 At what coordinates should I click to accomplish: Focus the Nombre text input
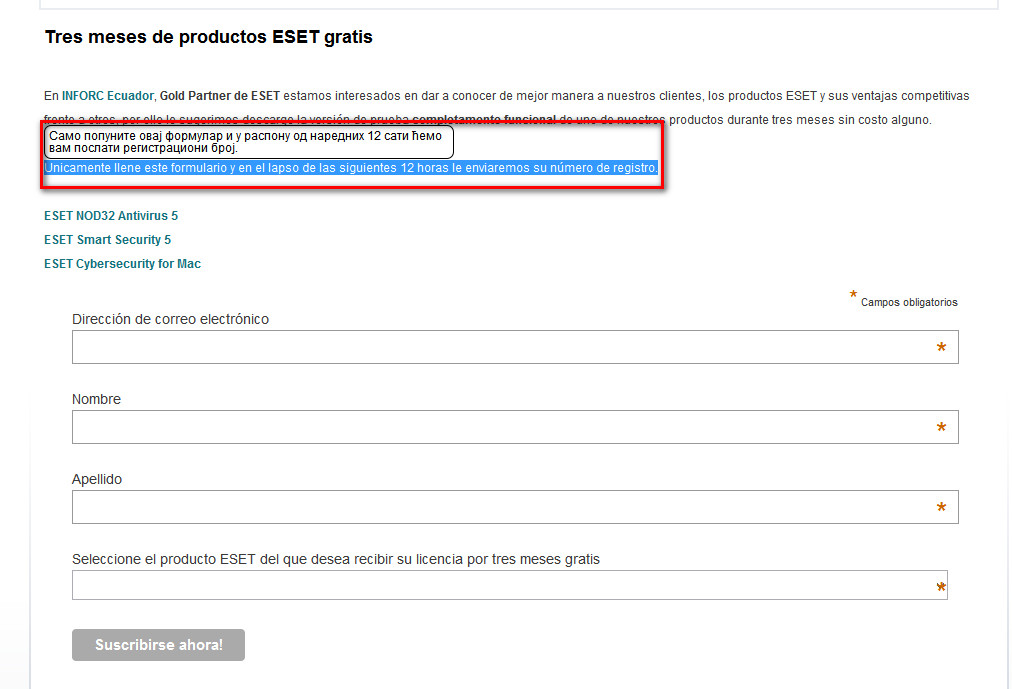pyautogui.click(x=500, y=427)
